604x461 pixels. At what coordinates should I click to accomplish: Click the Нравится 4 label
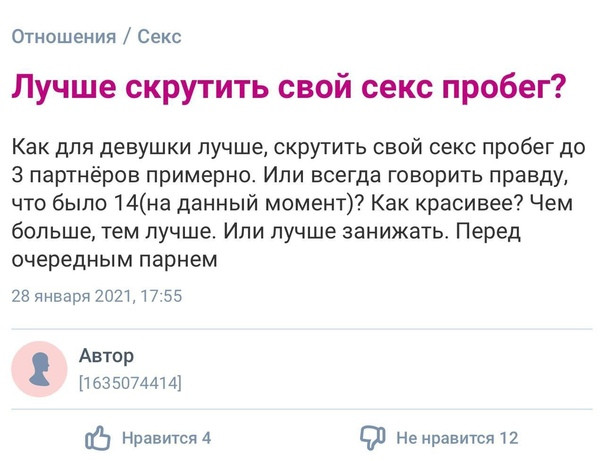point(166,438)
